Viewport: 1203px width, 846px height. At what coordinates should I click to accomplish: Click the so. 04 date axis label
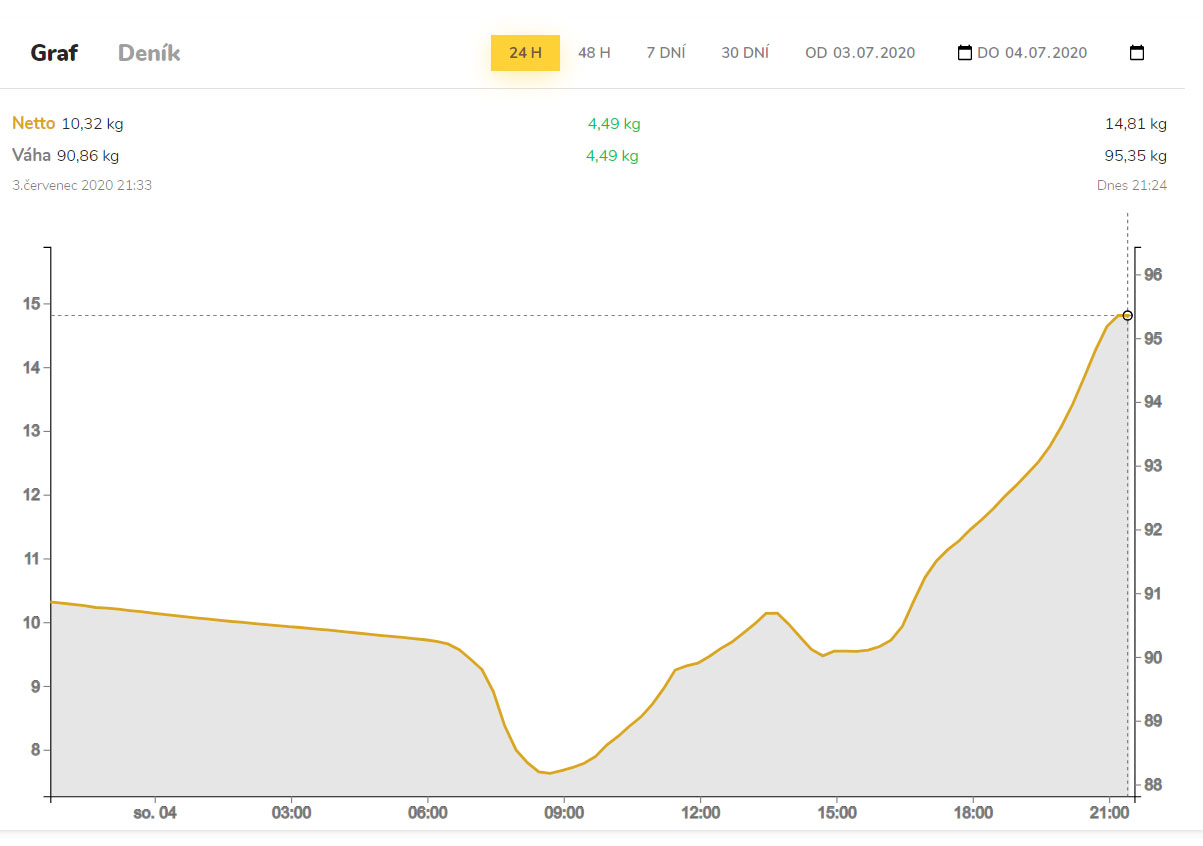155,813
